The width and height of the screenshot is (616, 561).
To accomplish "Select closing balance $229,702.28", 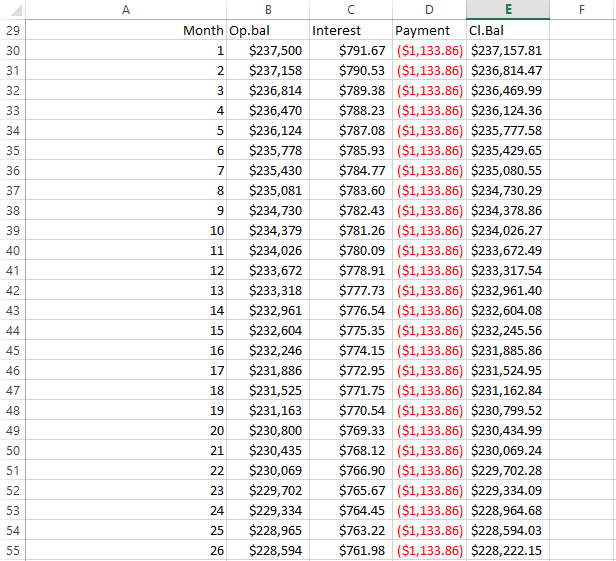I will click(508, 470).
